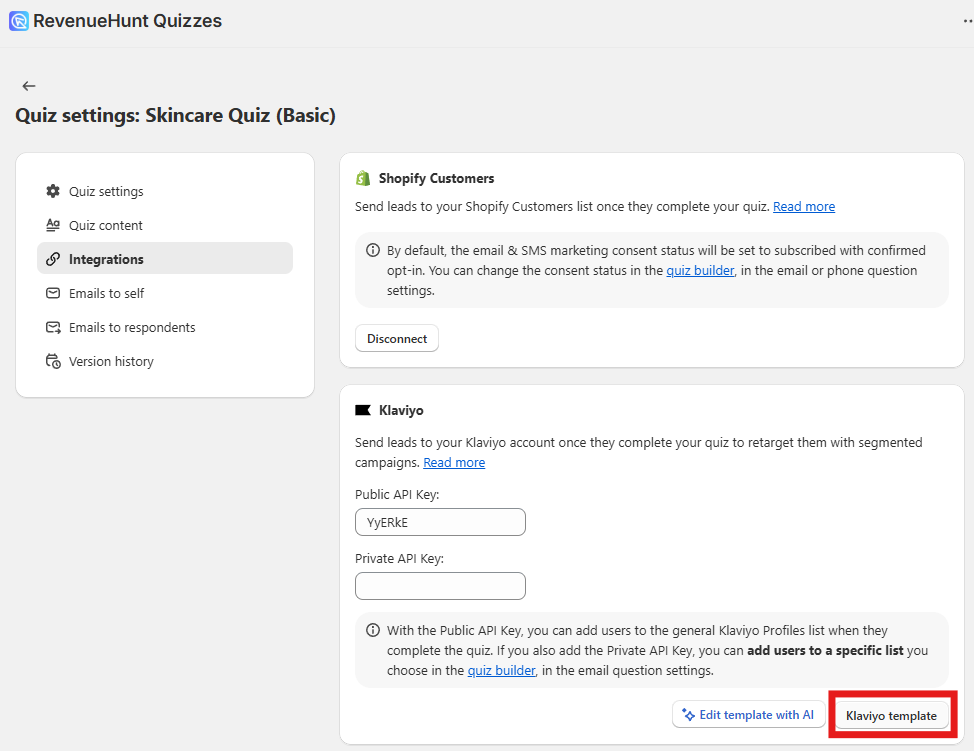Click the Quiz settings gear icon

pyautogui.click(x=53, y=191)
